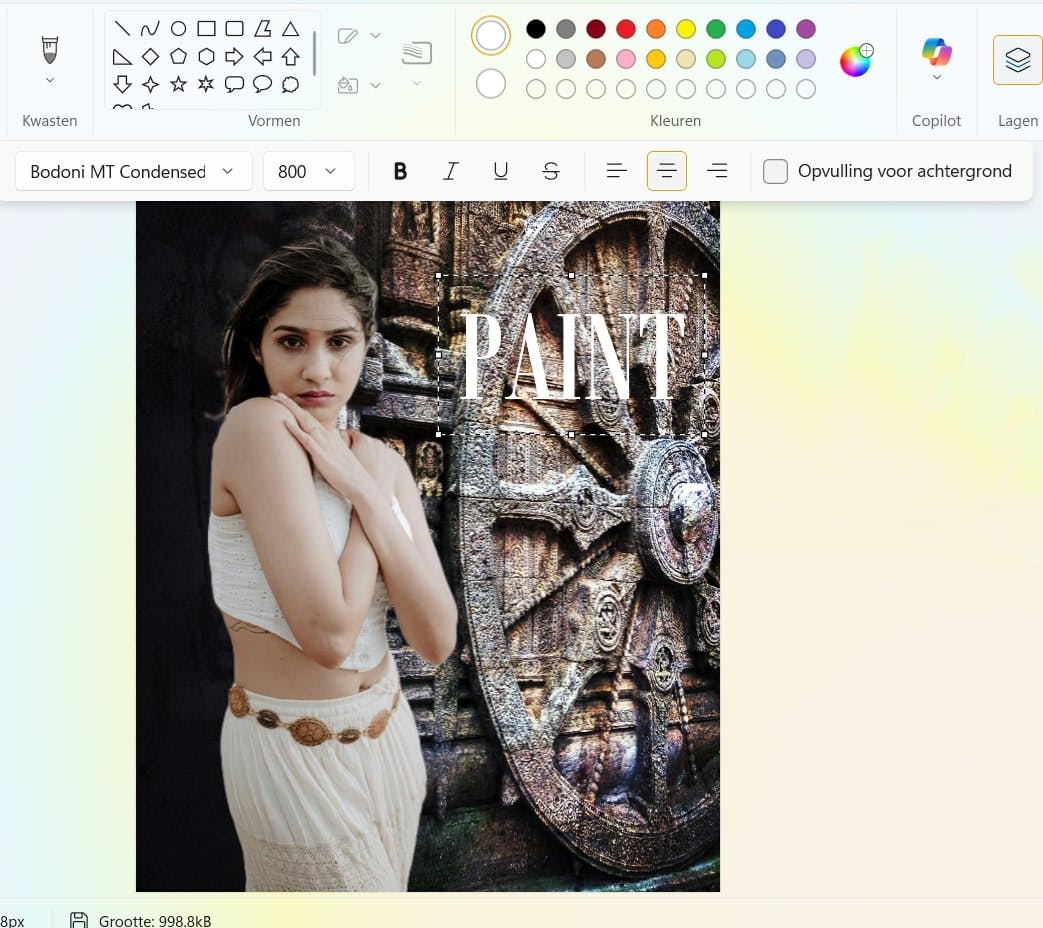Viewport: 1043px width, 928px height.
Task: Toggle bold text formatting
Action: pos(400,171)
